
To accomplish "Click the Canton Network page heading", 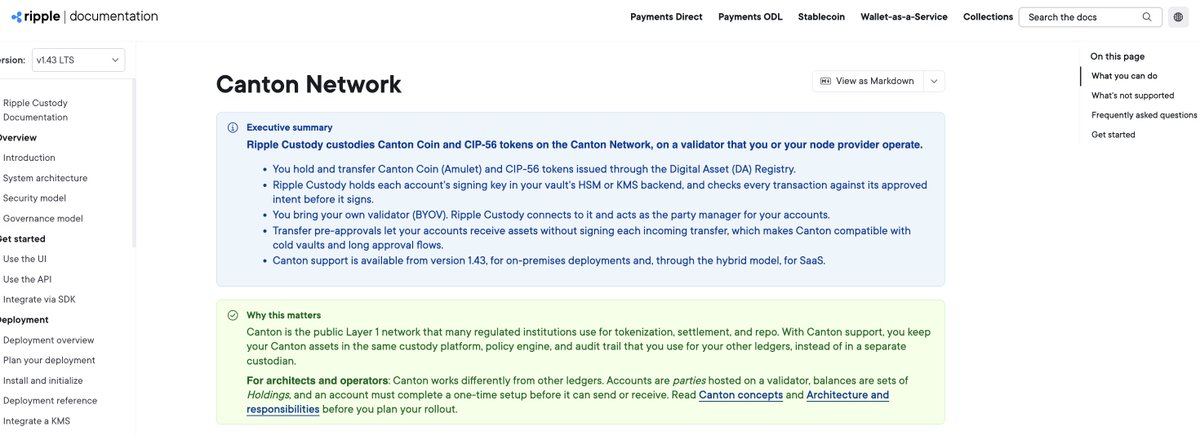I will pyautogui.click(x=309, y=84).
